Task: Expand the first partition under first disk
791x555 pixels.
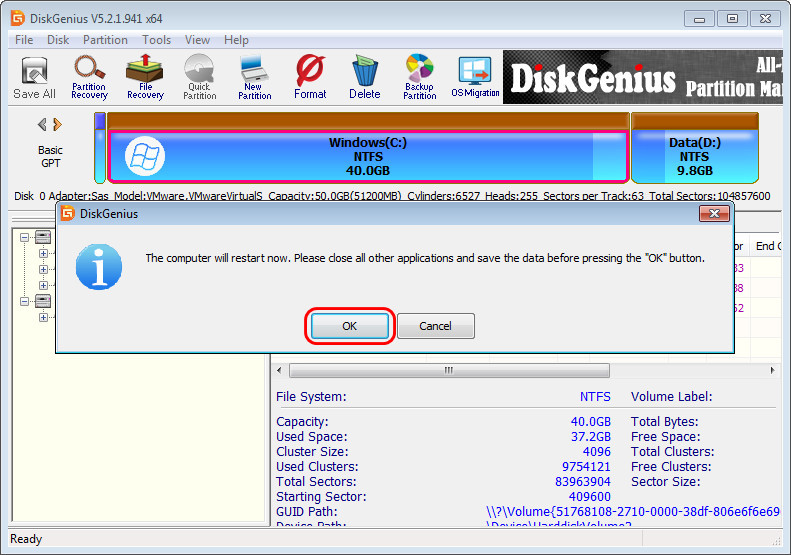Action: click(43, 253)
